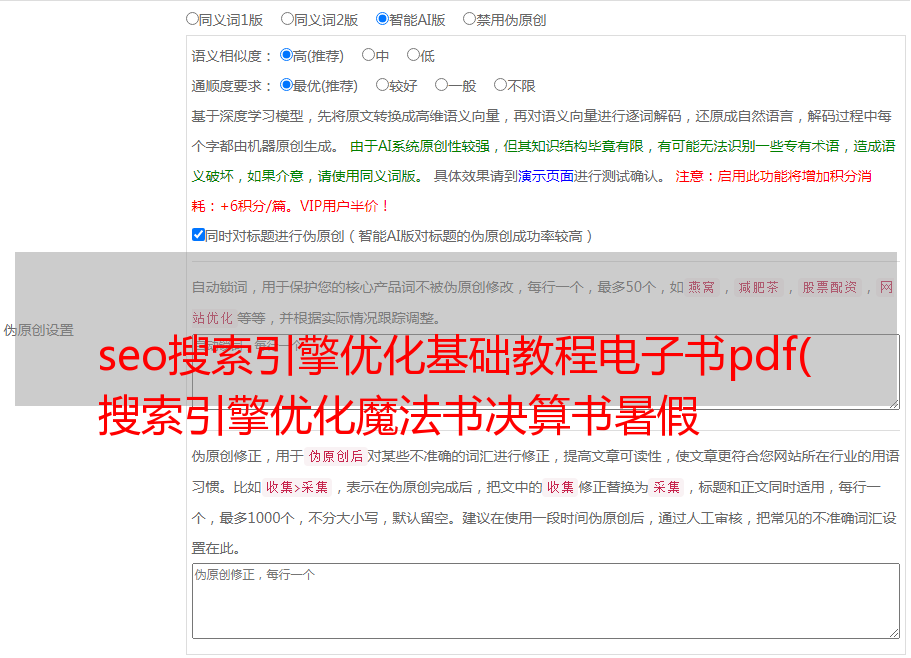The width and height of the screenshot is (911, 658).
Task: Set 通顺度要求 to 较好
Action: tap(382, 85)
